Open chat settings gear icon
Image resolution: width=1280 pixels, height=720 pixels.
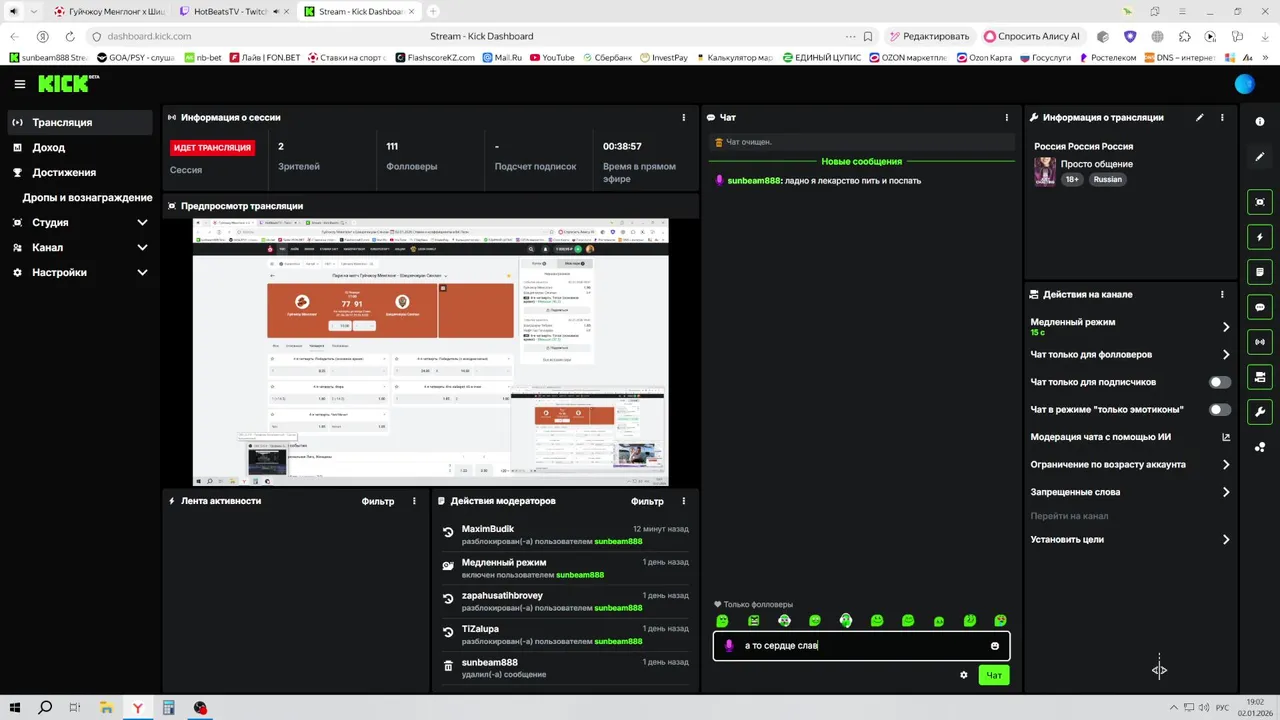coord(964,675)
